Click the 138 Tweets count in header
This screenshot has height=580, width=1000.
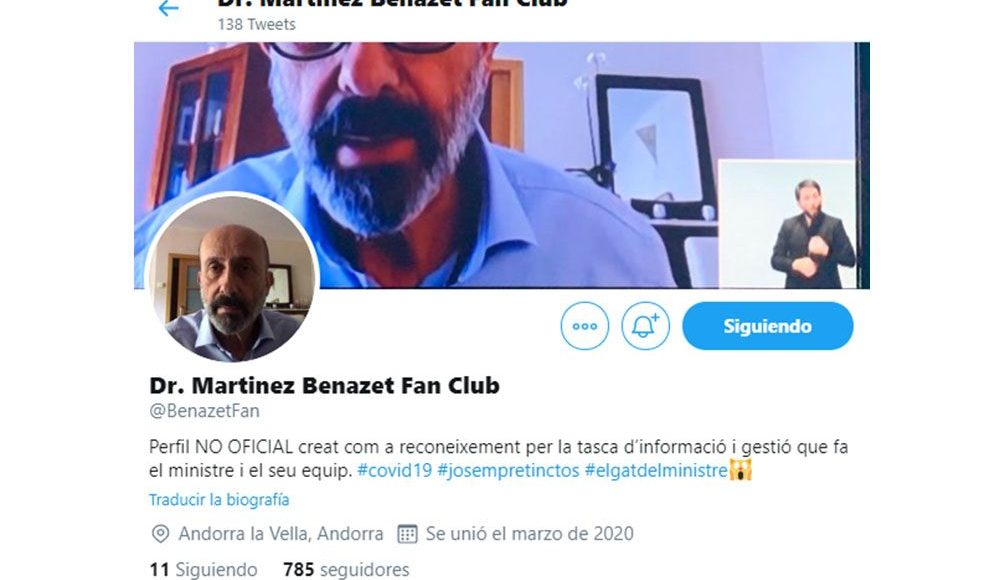256,24
